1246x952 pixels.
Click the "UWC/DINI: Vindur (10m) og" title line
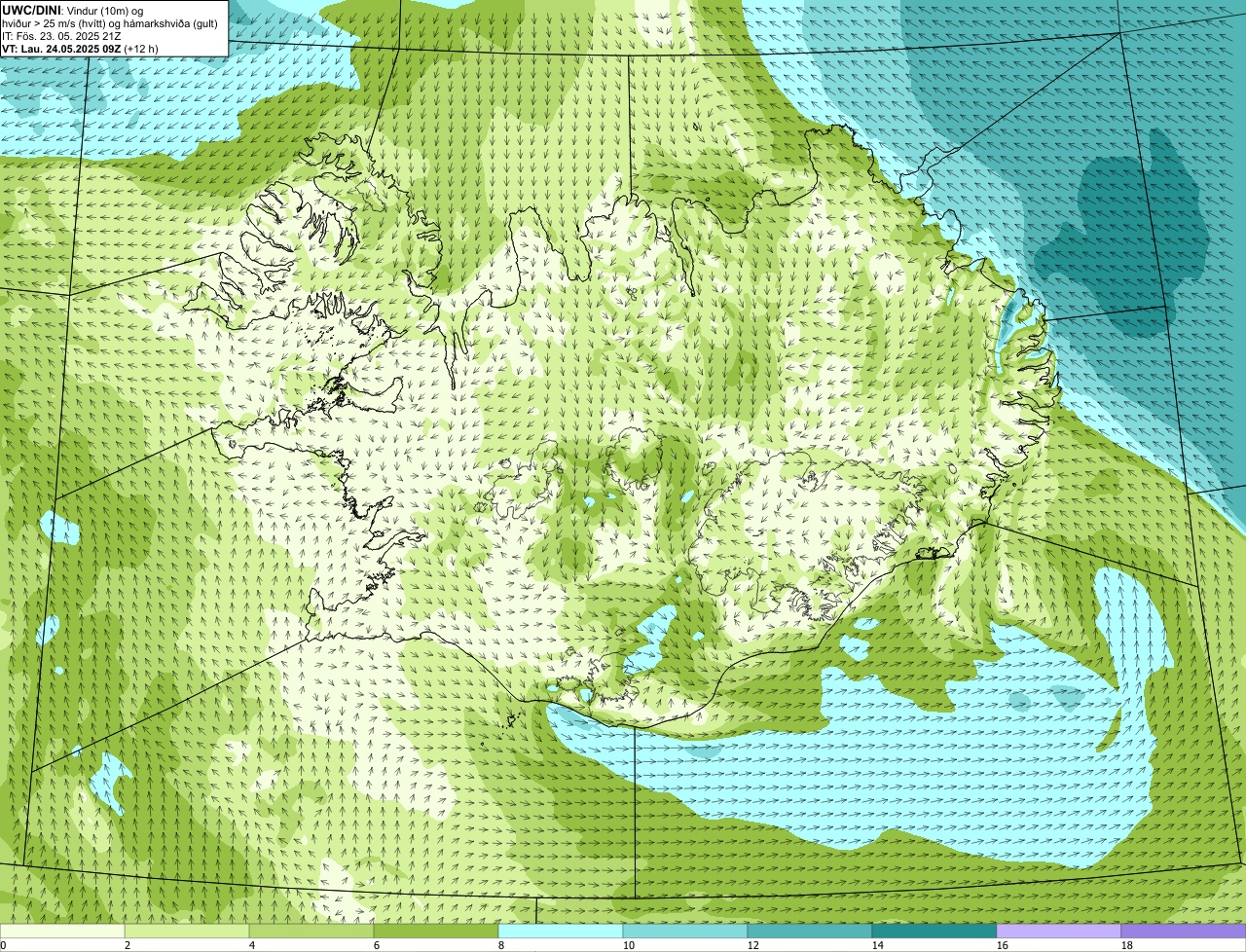click(73, 10)
